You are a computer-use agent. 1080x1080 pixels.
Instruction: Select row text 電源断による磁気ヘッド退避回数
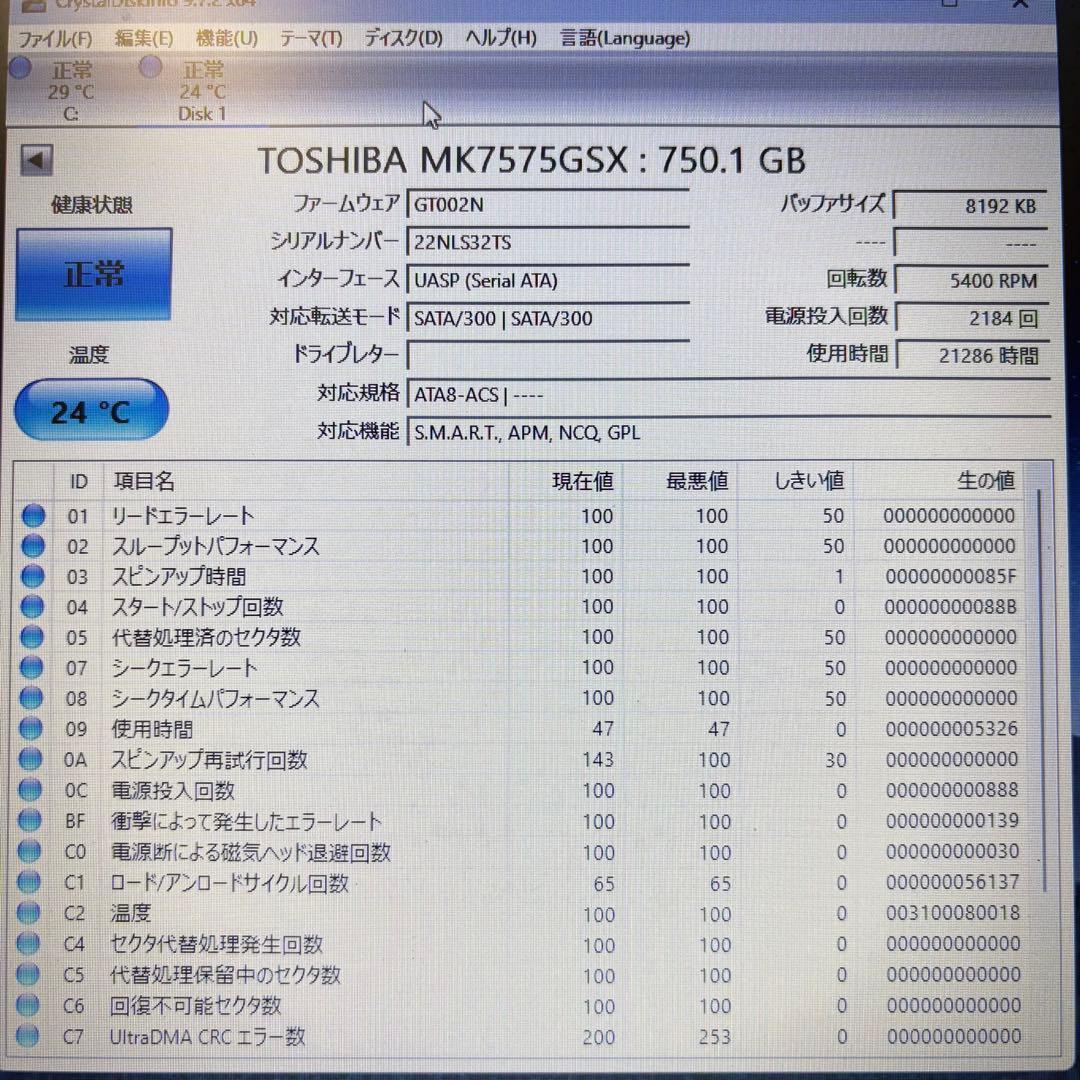pyautogui.click(x=251, y=852)
